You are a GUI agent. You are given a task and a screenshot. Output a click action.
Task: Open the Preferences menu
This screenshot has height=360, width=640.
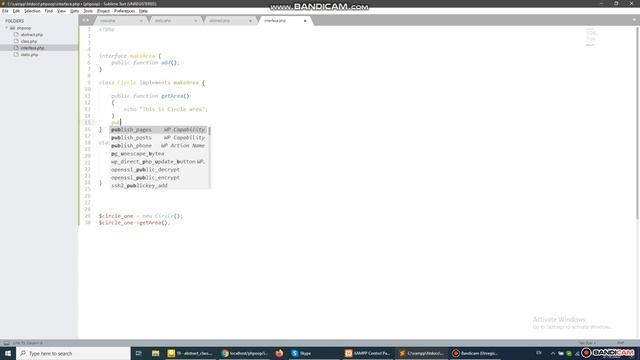coord(124,11)
